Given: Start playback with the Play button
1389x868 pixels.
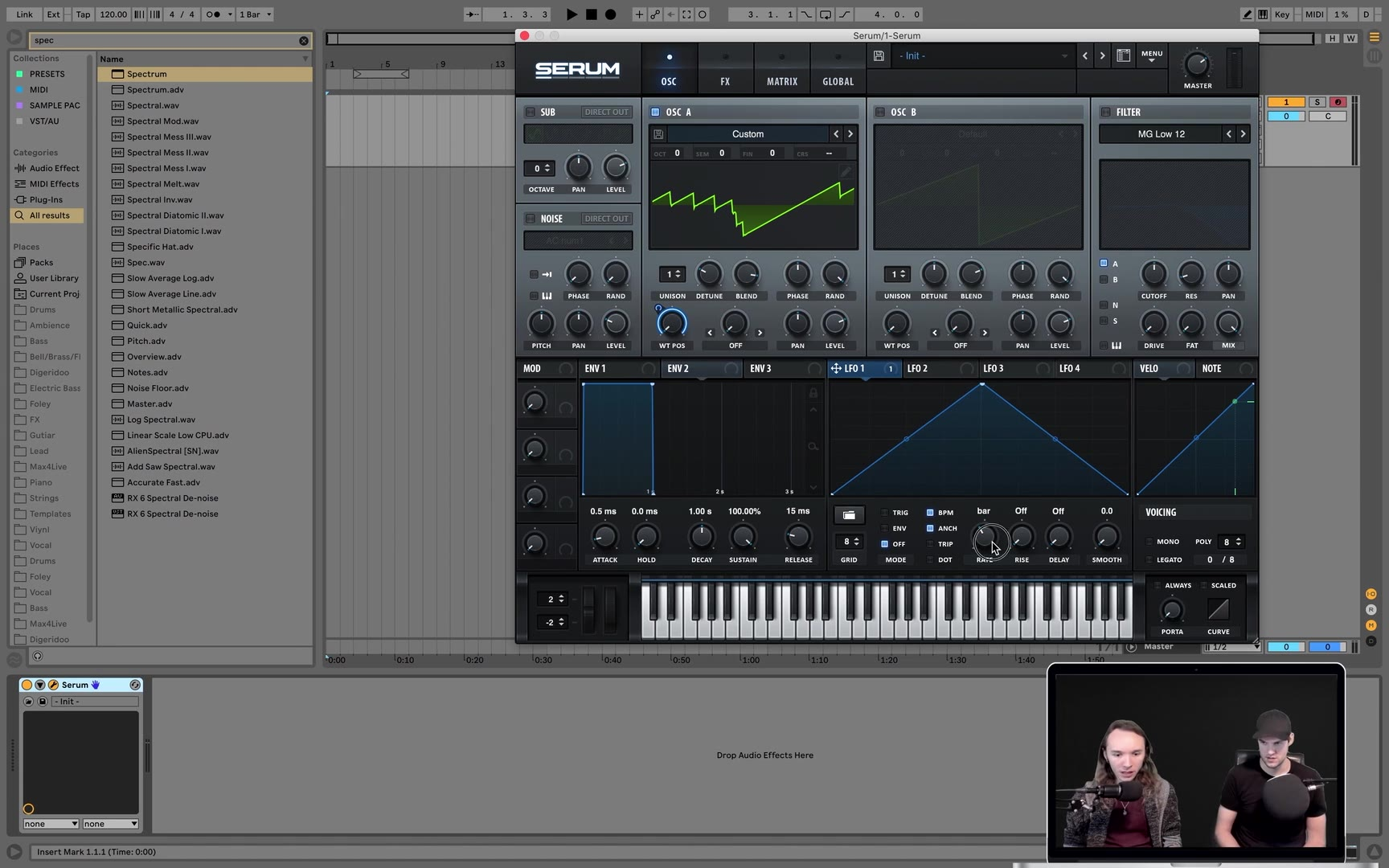Looking at the screenshot, I should pyautogui.click(x=572, y=14).
